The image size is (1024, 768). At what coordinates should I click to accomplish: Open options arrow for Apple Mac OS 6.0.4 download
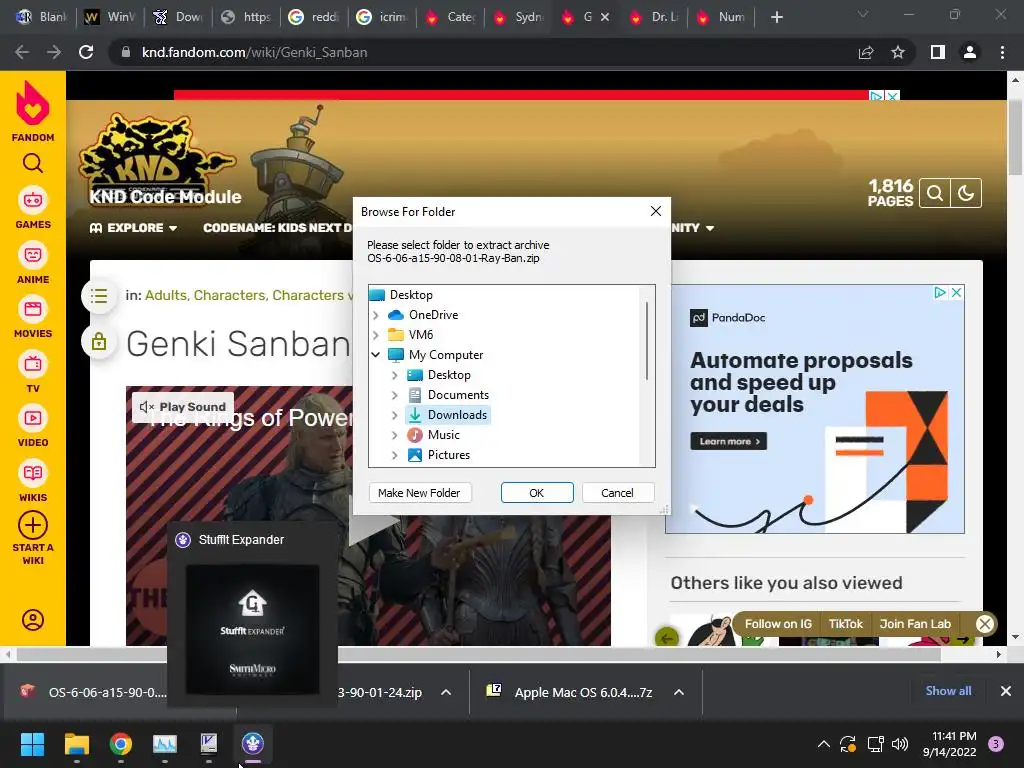[679, 692]
